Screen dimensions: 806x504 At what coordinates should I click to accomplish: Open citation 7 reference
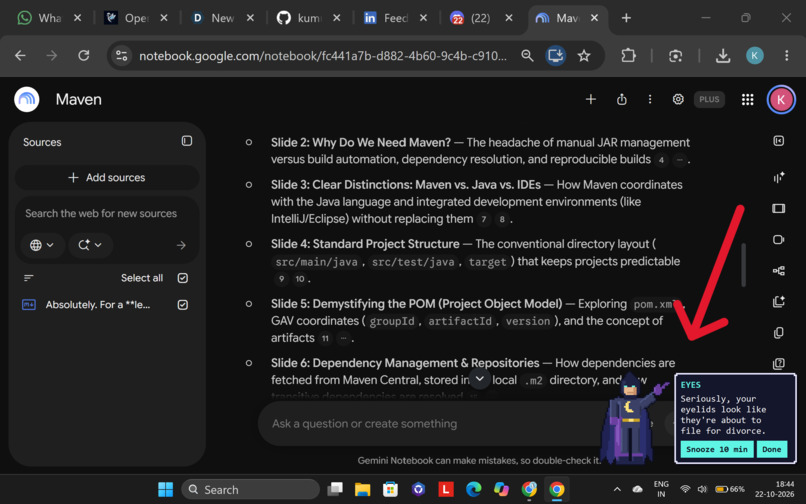pyautogui.click(x=484, y=220)
